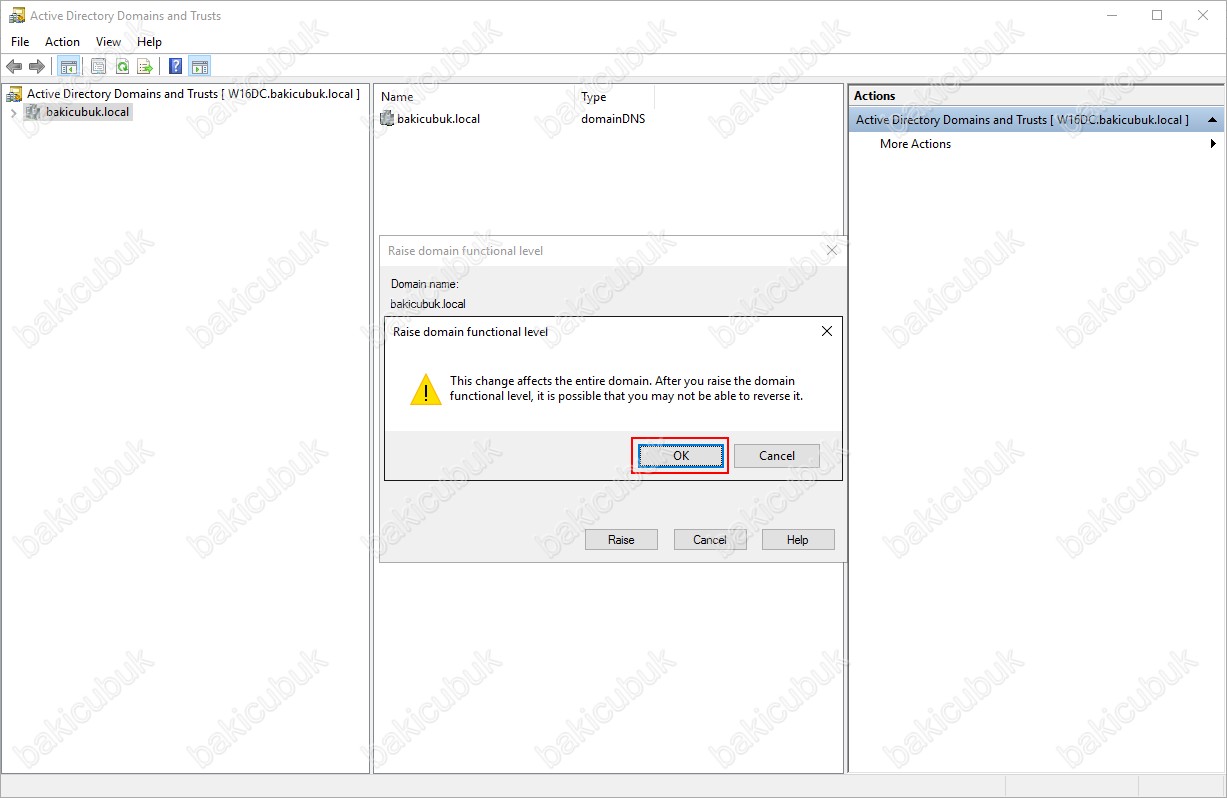1227x798 pixels.
Task: Expand More Actions submenu arrow
Action: (x=1213, y=144)
